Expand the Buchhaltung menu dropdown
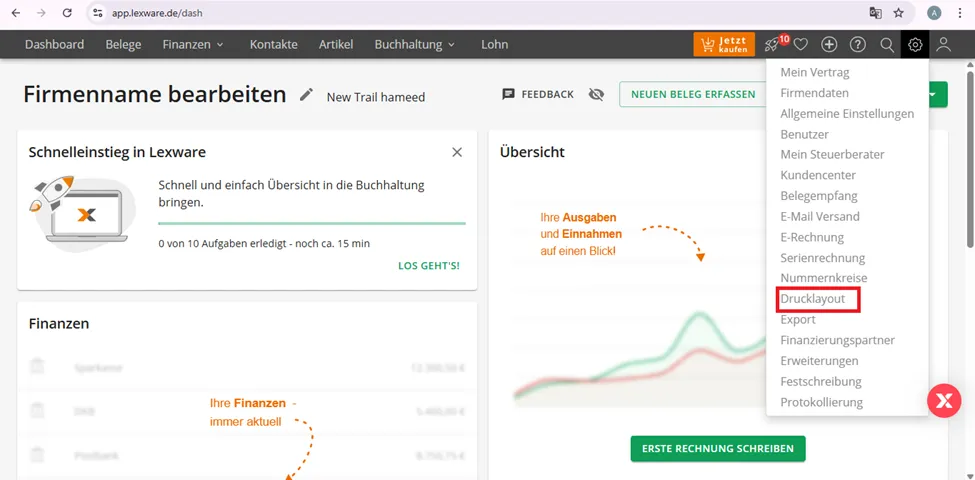 point(415,45)
